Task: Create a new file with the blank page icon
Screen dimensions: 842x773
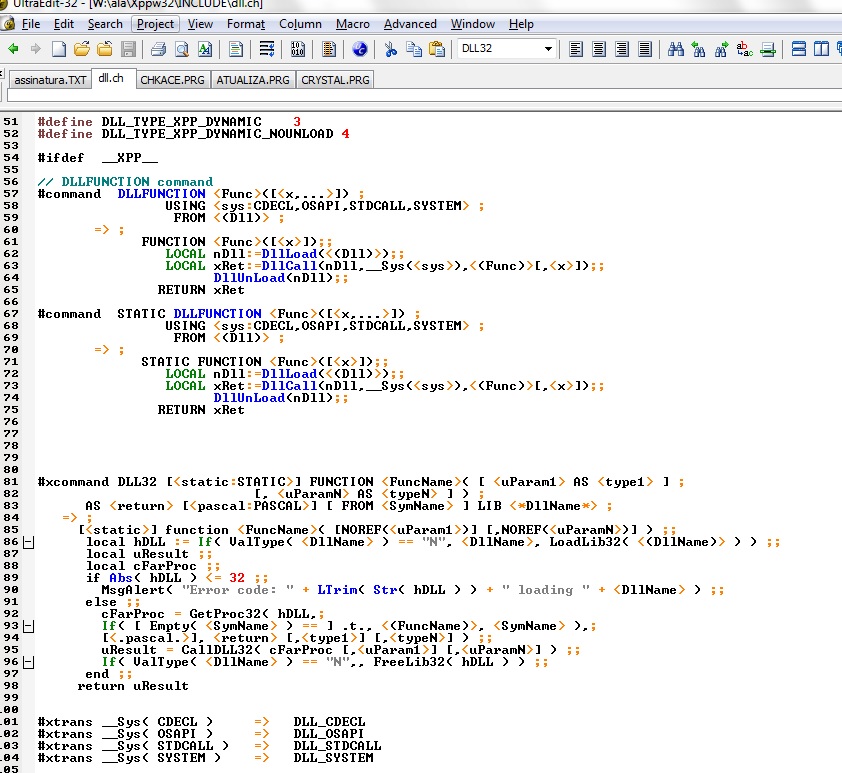Action: point(59,48)
